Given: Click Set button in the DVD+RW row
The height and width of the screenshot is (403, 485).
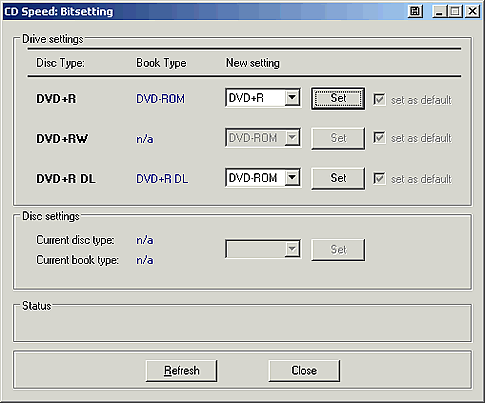Looking at the screenshot, I should (x=338, y=138).
